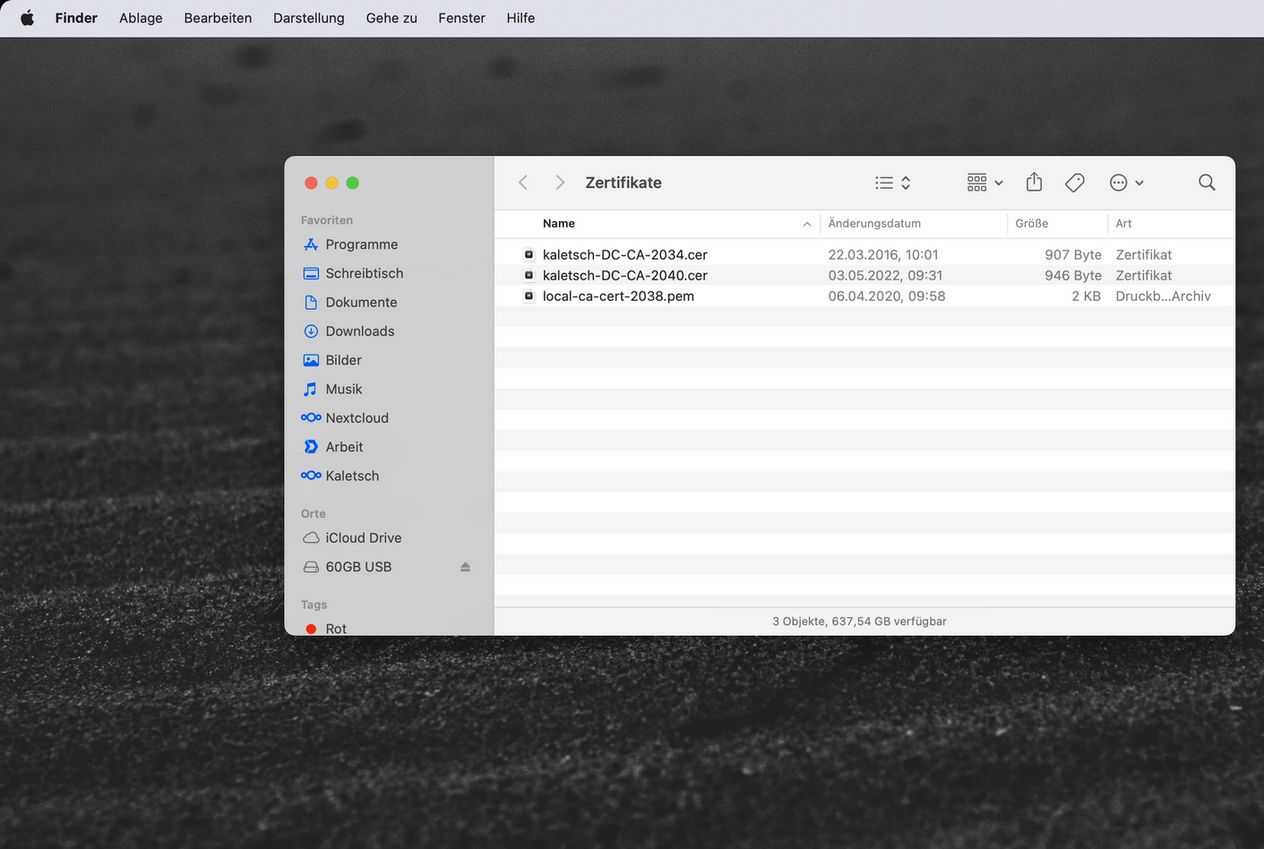
Task: Click the Share icon in Finder toolbar
Action: [x=1034, y=182]
